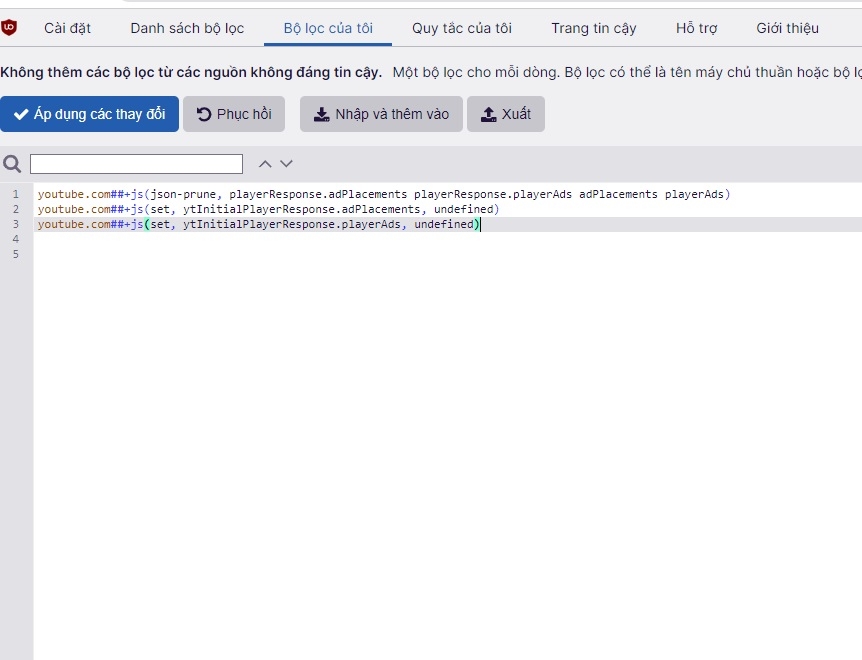Open the Giới thiệu tab
Viewport: 862px width, 660px height.
(787, 28)
